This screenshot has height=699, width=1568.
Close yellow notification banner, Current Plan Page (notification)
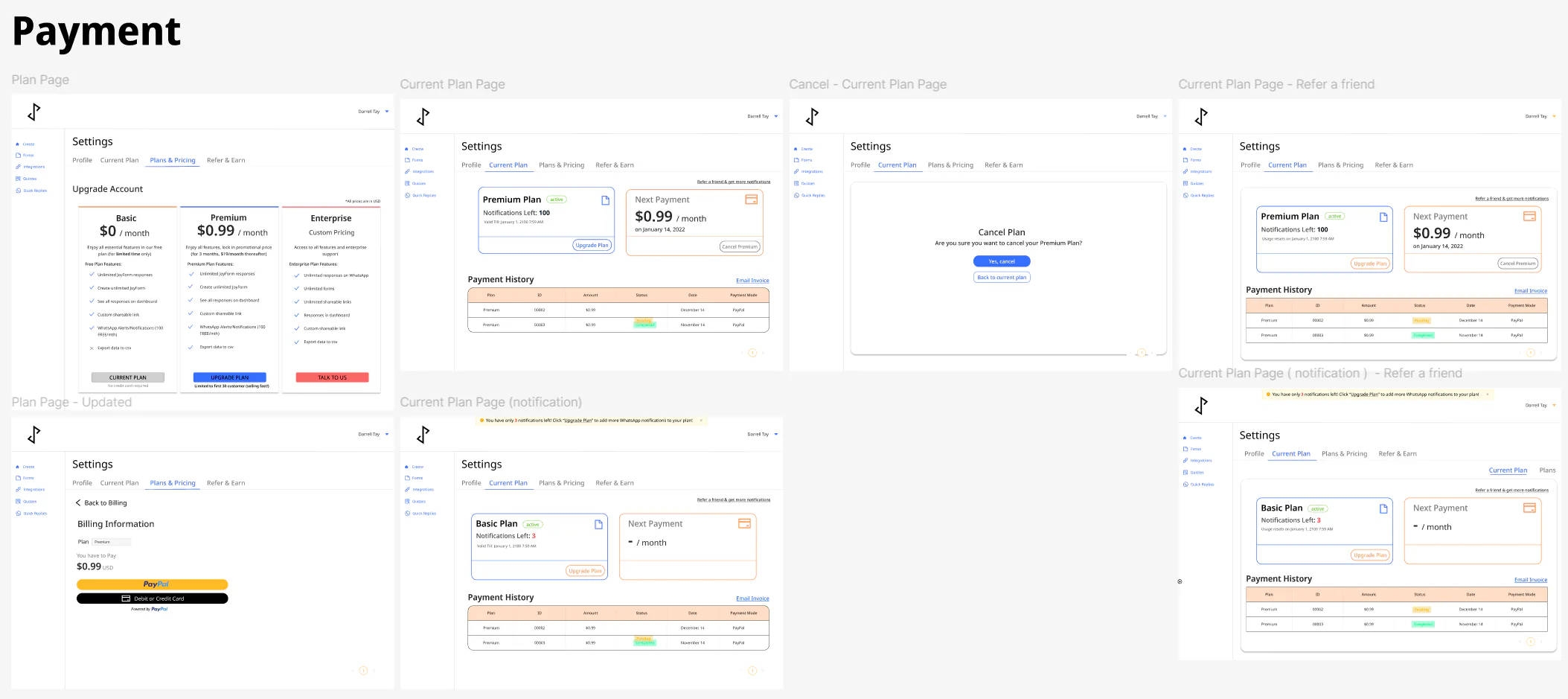(701, 421)
